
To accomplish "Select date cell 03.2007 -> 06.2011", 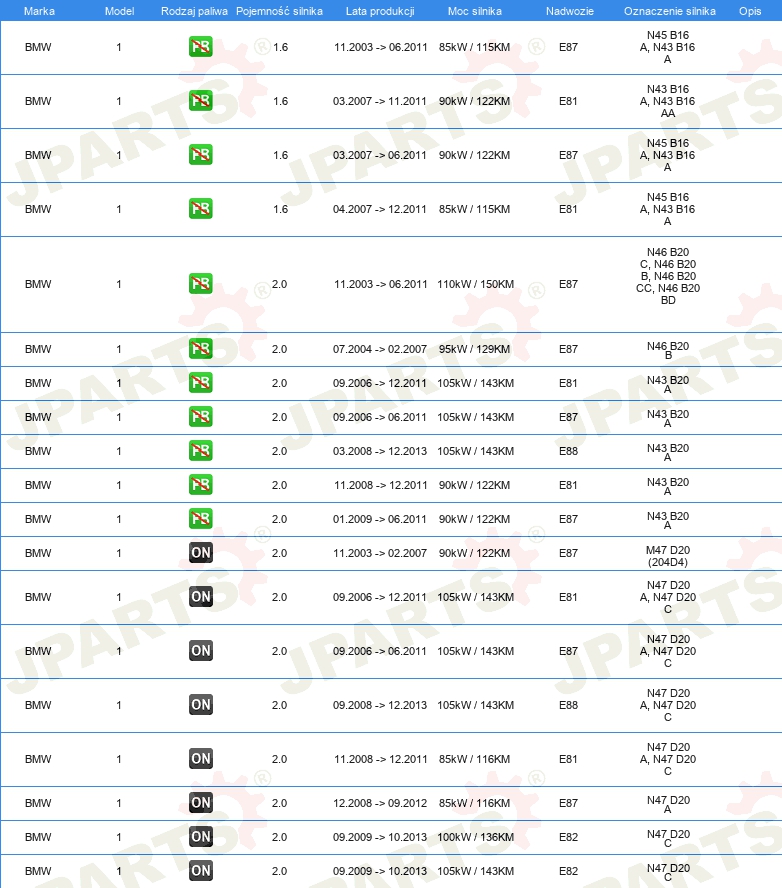I will pyautogui.click(x=379, y=155).
